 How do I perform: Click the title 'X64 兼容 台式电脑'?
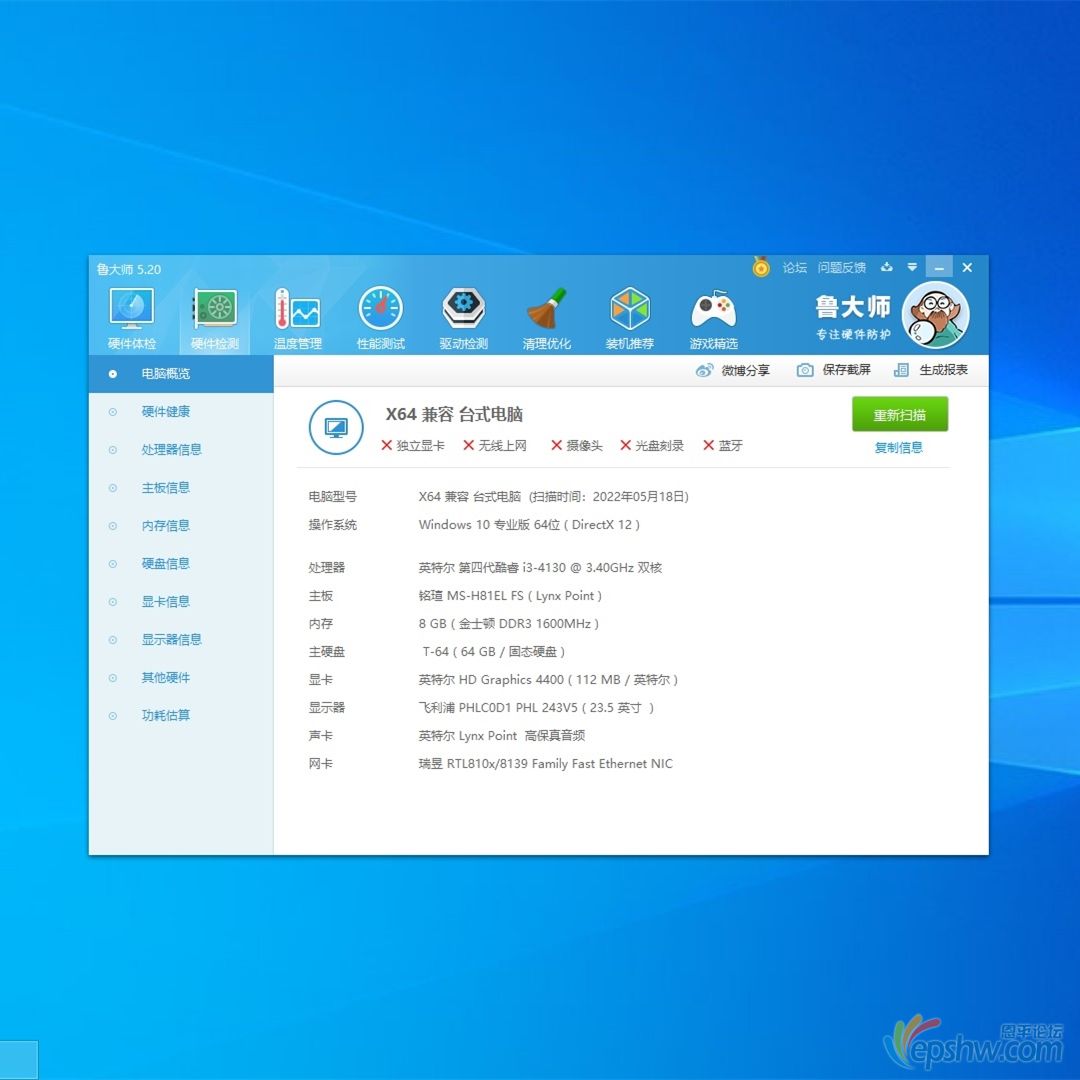point(454,414)
